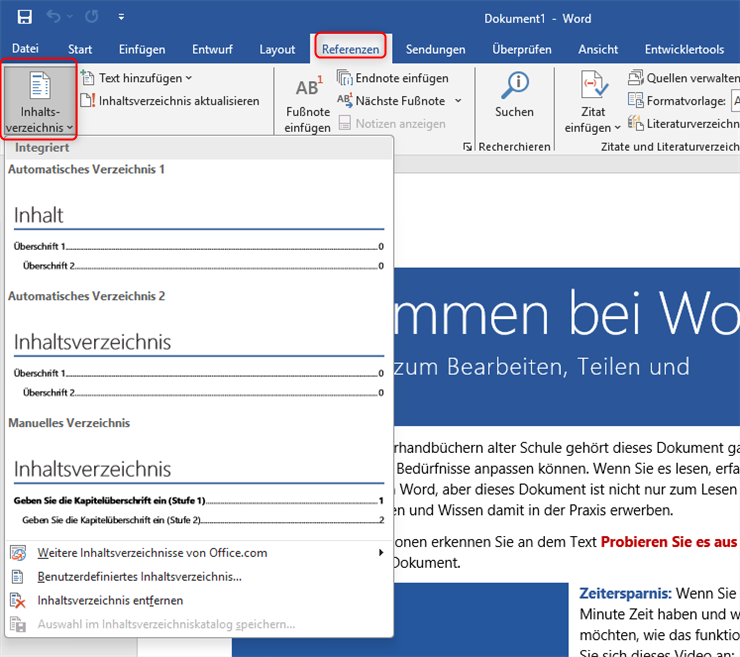Click the Office.com globe icon

(18, 553)
